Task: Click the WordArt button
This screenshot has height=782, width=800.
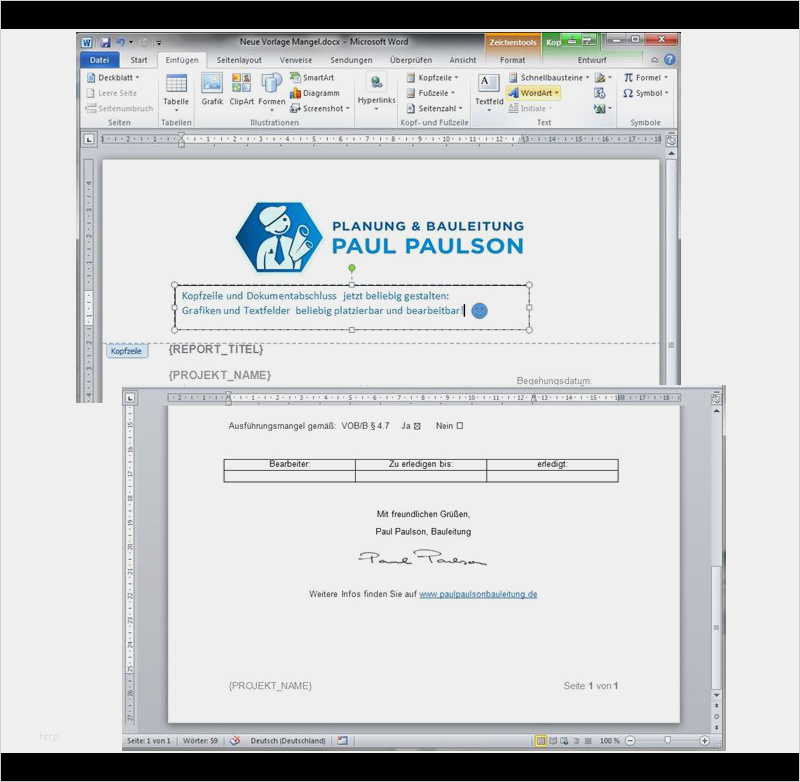Action: pos(534,93)
